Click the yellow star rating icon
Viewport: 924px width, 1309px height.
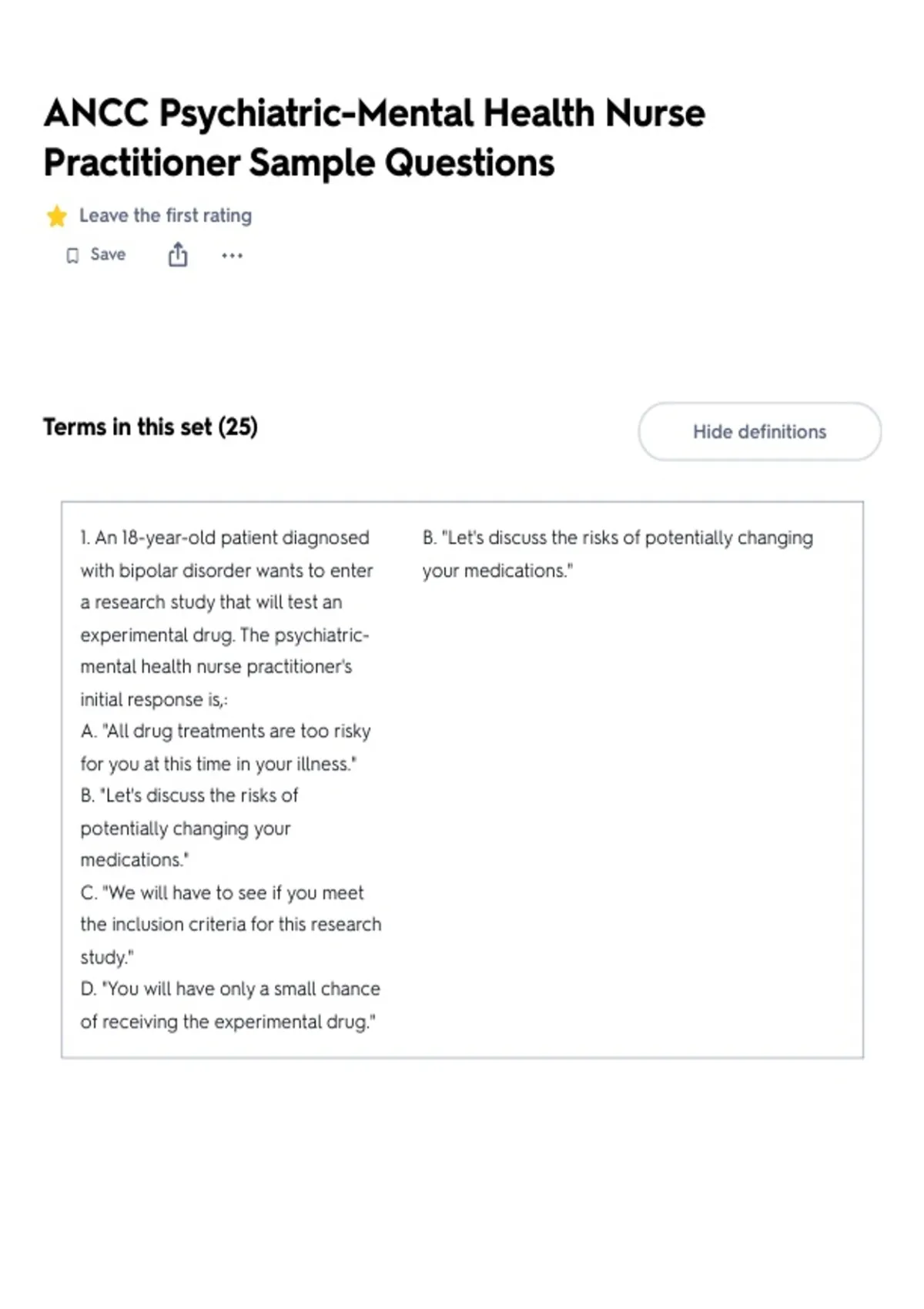pyautogui.click(x=56, y=216)
